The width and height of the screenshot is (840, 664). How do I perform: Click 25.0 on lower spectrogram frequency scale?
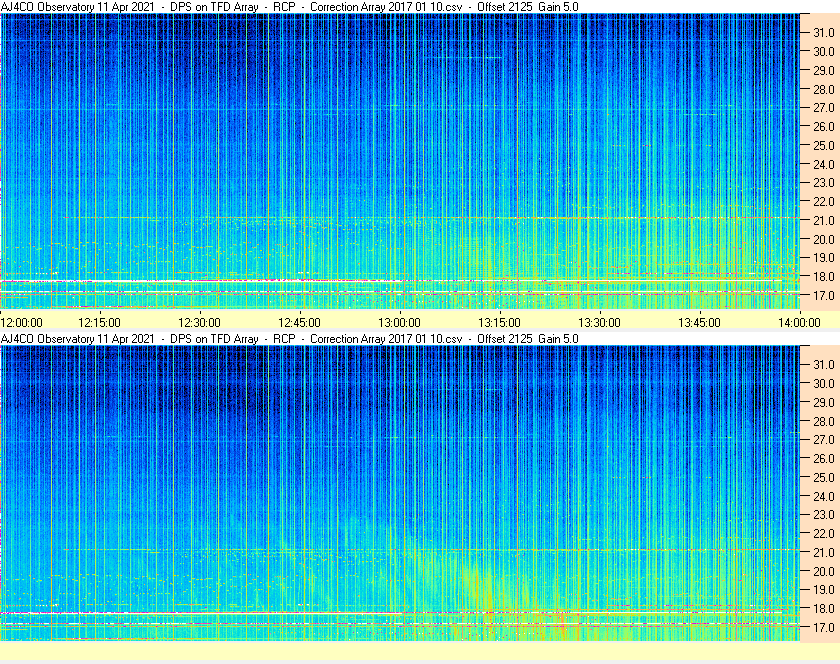click(824, 477)
